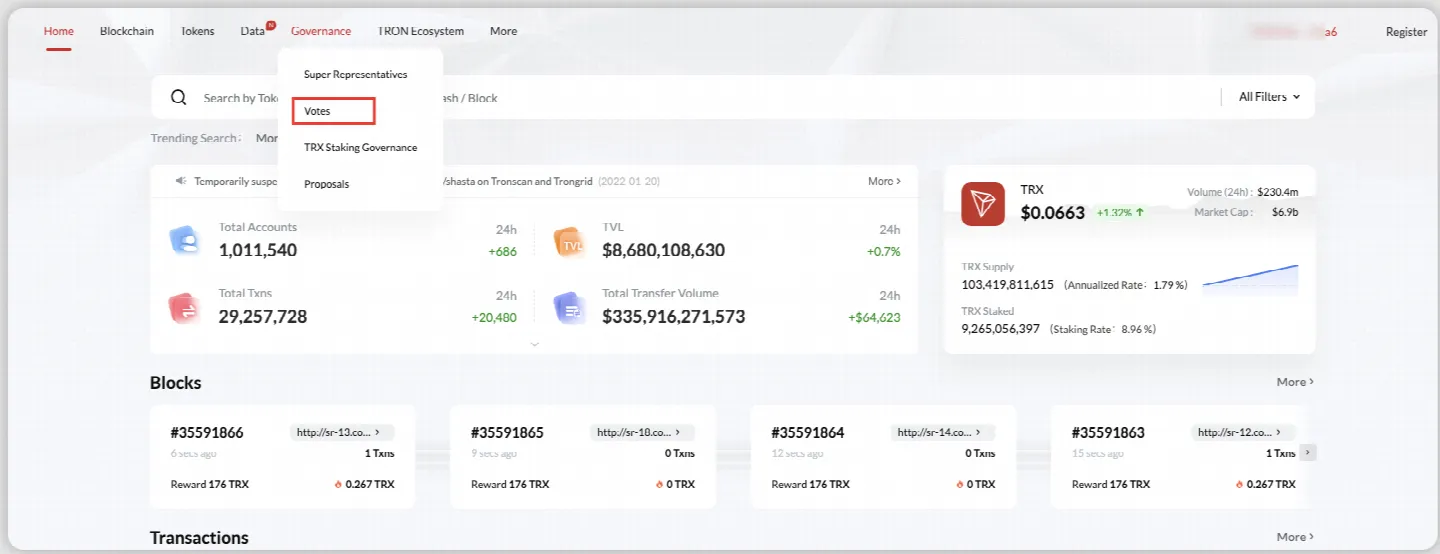Open the All Filters dropdown
The width and height of the screenshot is (1440, 554).
(1270, 97)
